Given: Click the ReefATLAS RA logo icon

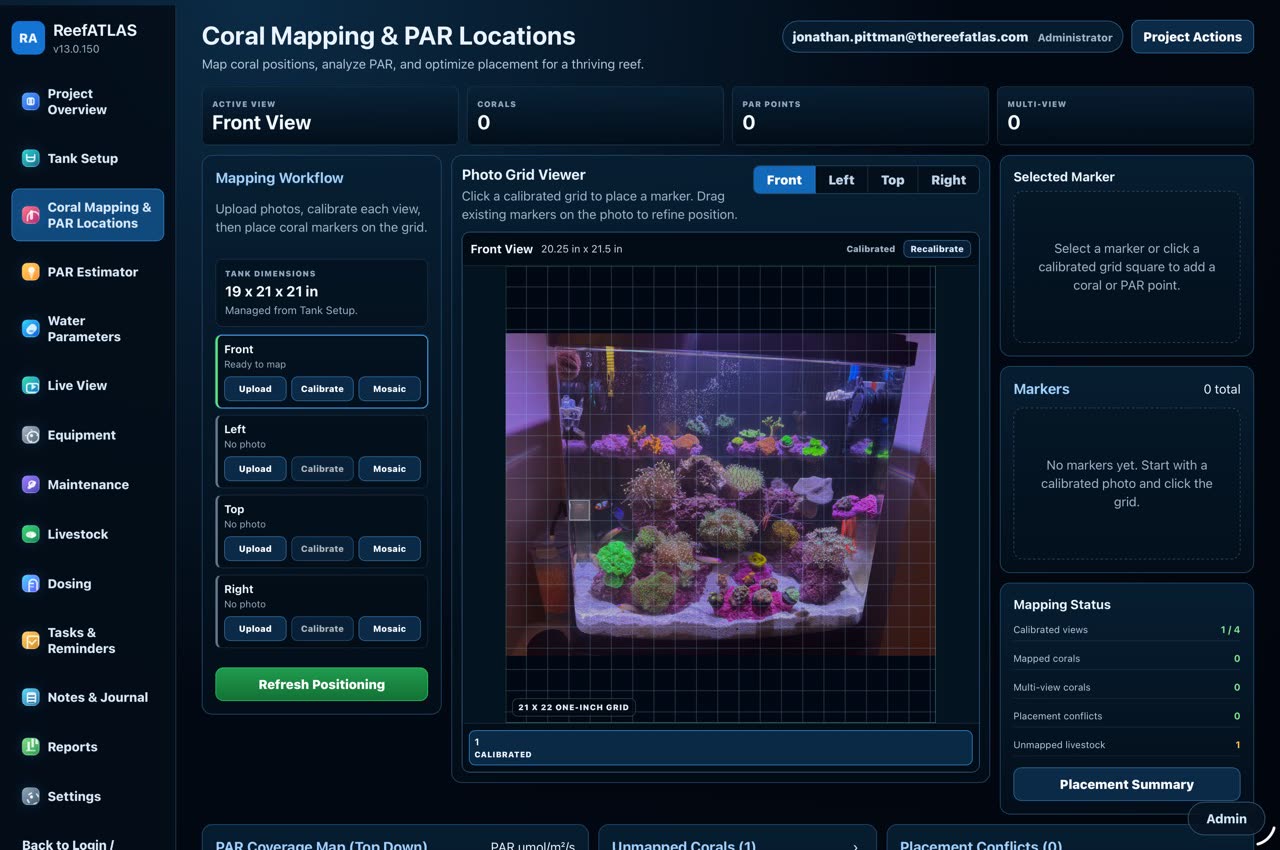Looking at the screenshot, I should point(28,38).
